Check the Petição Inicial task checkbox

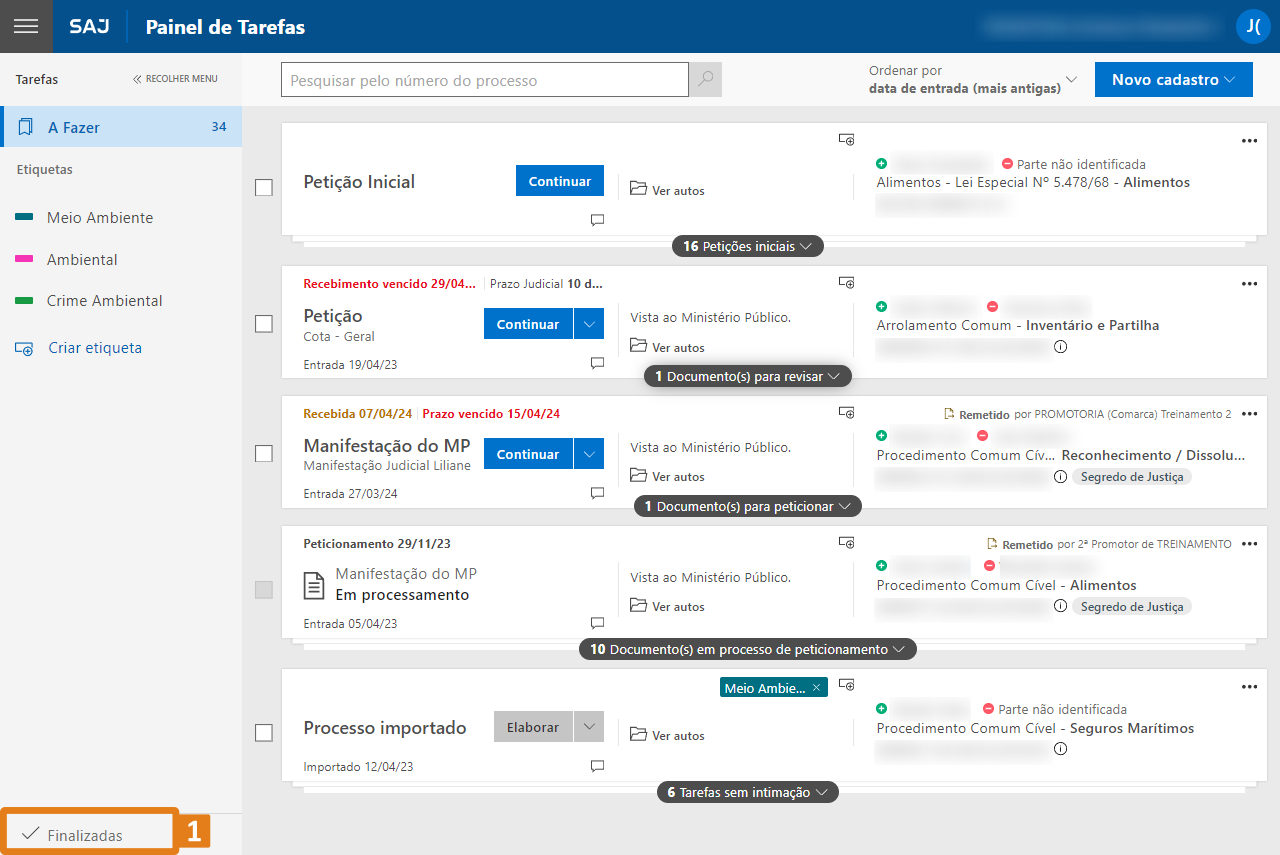(x=264, y=188)
